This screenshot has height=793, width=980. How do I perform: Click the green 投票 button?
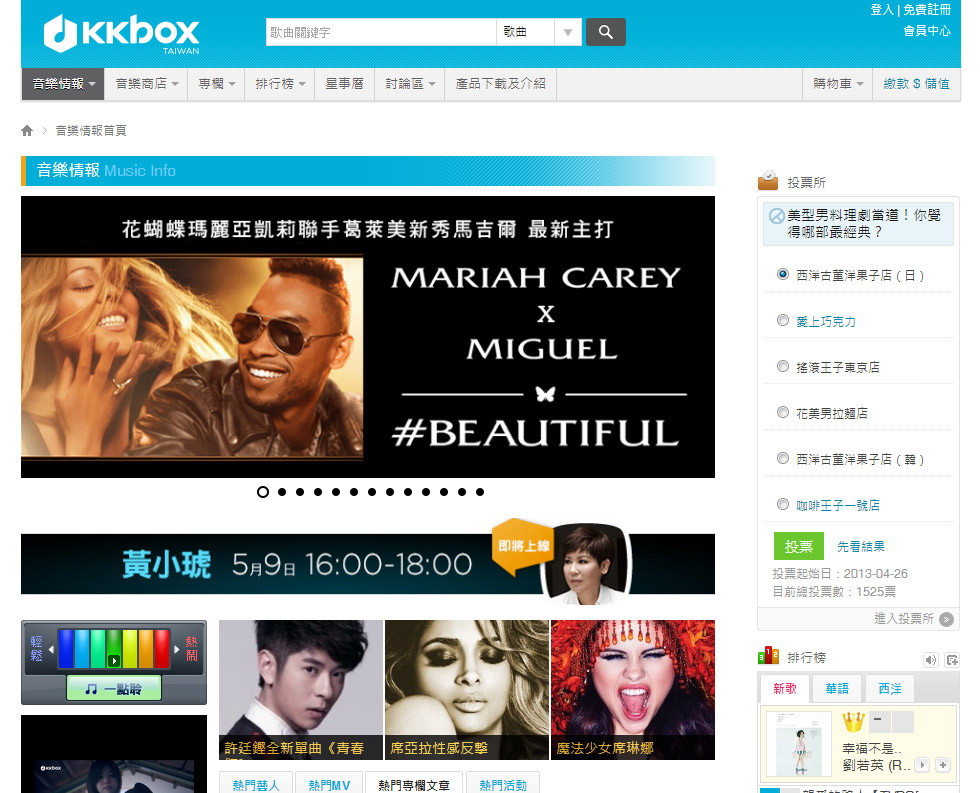pos(798,546)
